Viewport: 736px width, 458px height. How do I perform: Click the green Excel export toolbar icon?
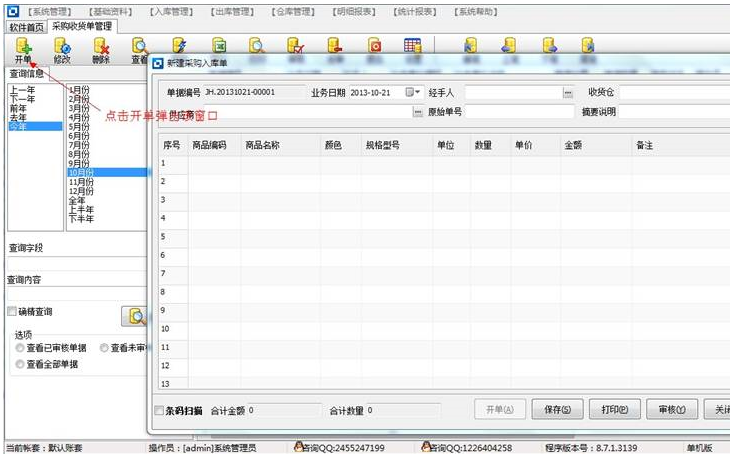click(218, 45)
